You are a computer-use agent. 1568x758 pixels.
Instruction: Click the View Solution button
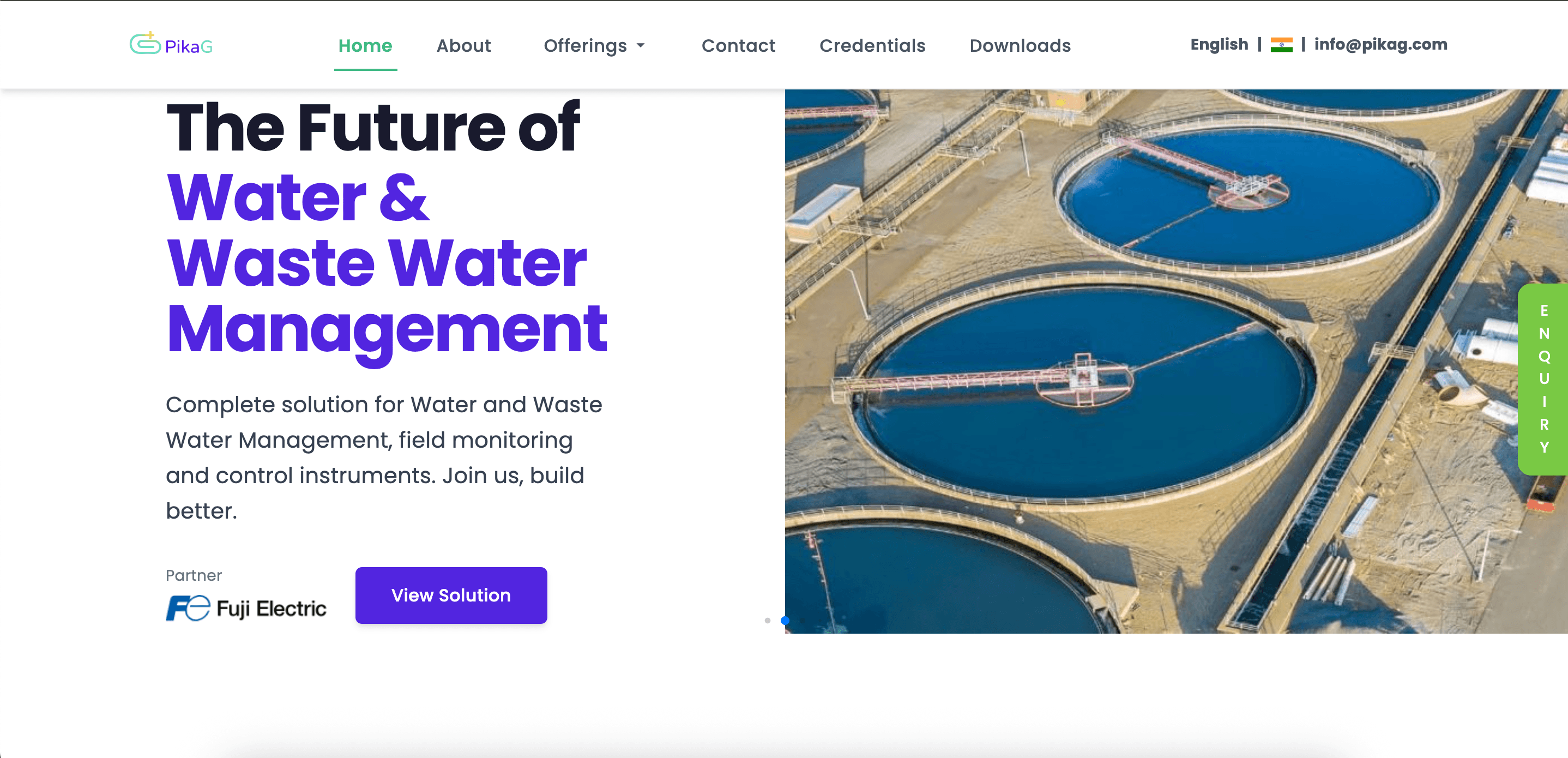pos(450,595)
